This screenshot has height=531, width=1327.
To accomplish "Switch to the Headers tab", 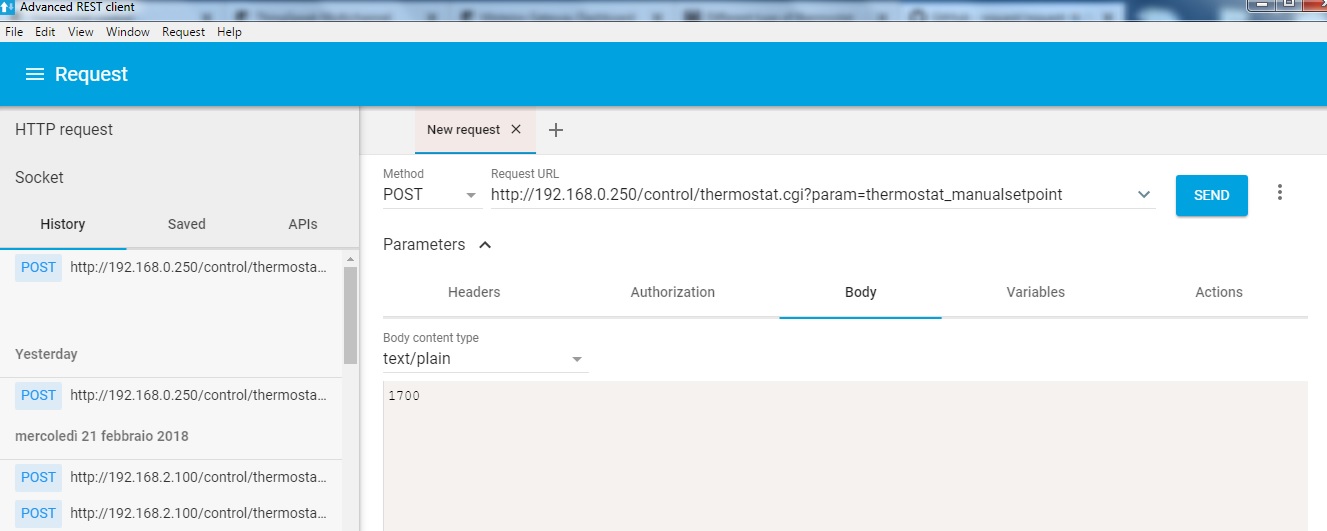I will click(474, 292).
